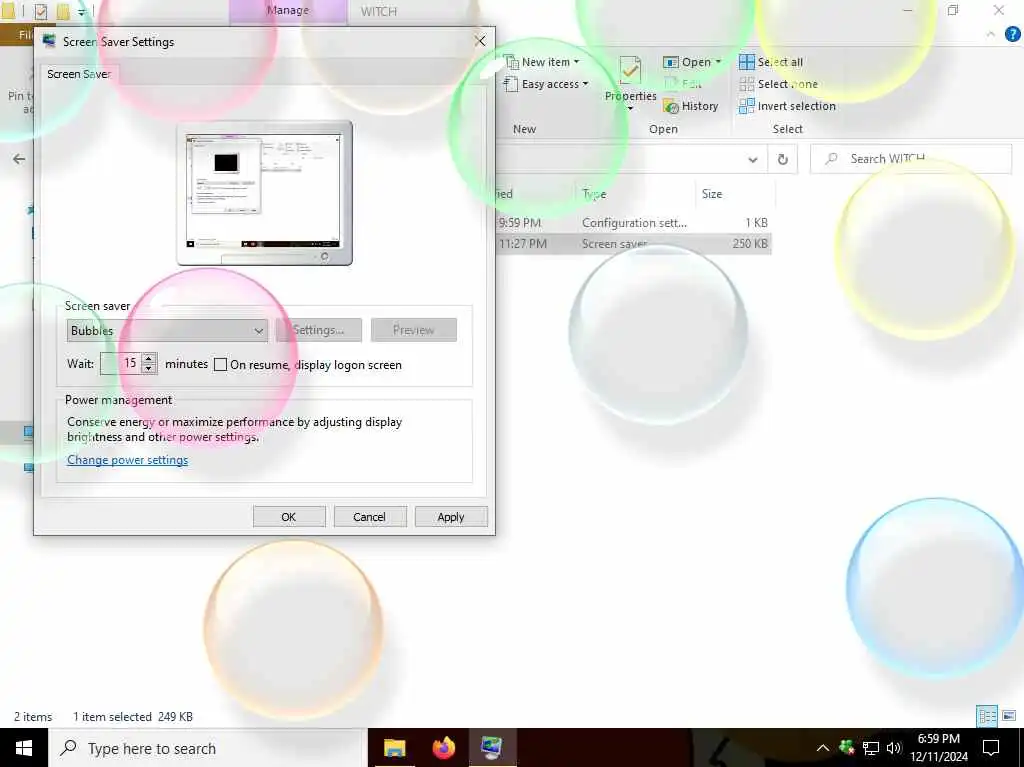Screen dimensions: 1024x767
Task: Switch to Details view in status bar
Action: point(987,717)
